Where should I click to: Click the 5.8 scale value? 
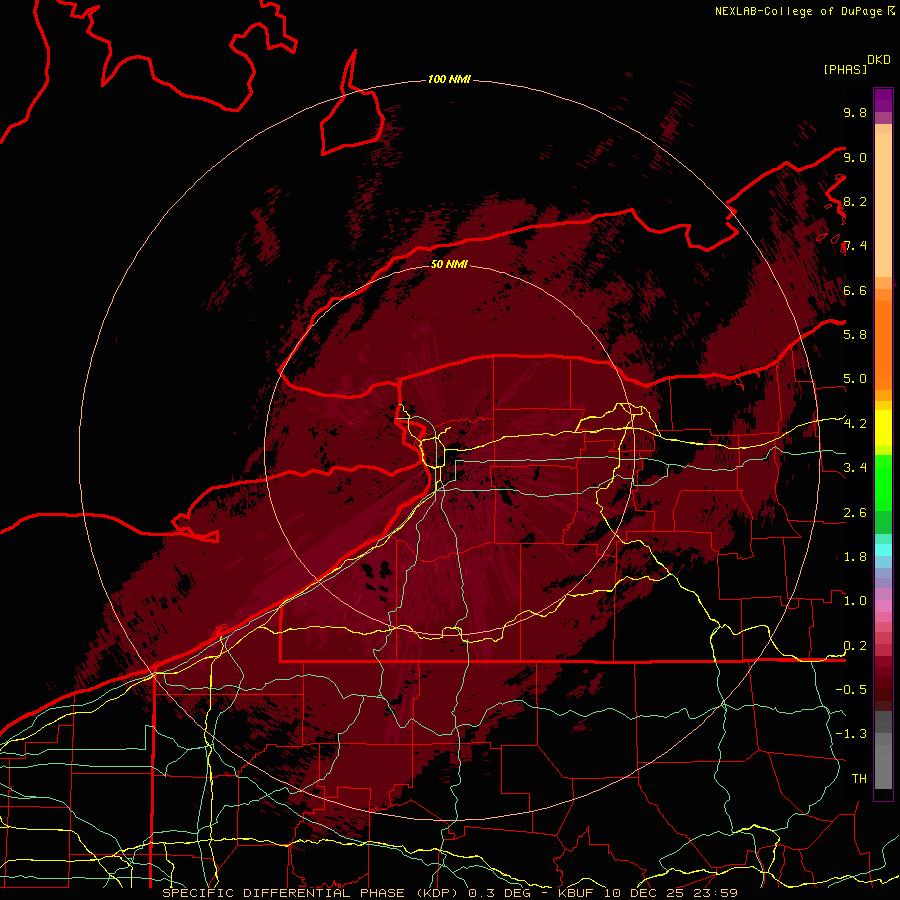pyautogui.click(x=855, y=334)
